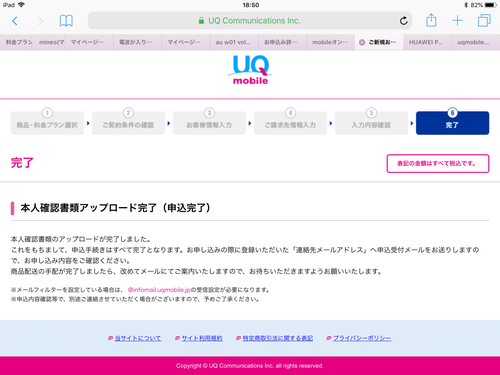Open the プライバシーポリシー footer link

click(362, 338)
